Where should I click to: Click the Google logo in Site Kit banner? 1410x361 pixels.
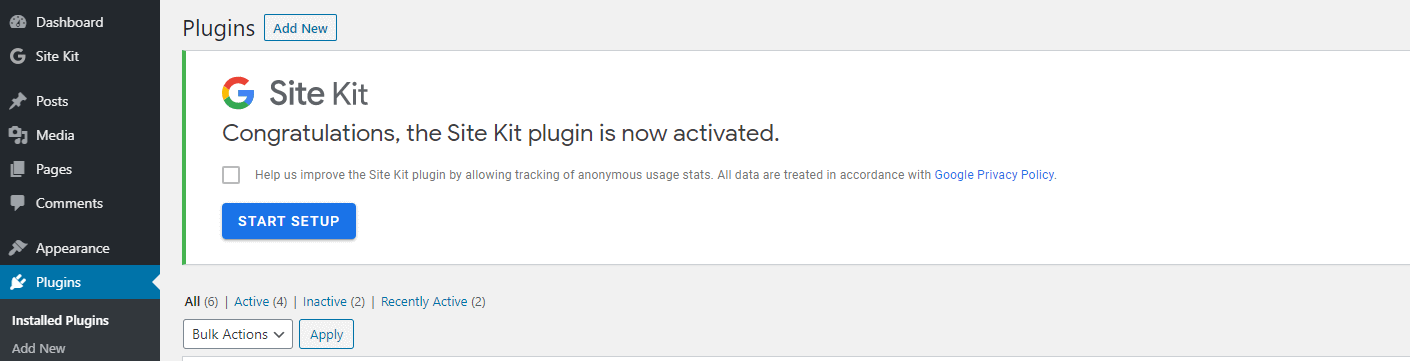(238, 93)
